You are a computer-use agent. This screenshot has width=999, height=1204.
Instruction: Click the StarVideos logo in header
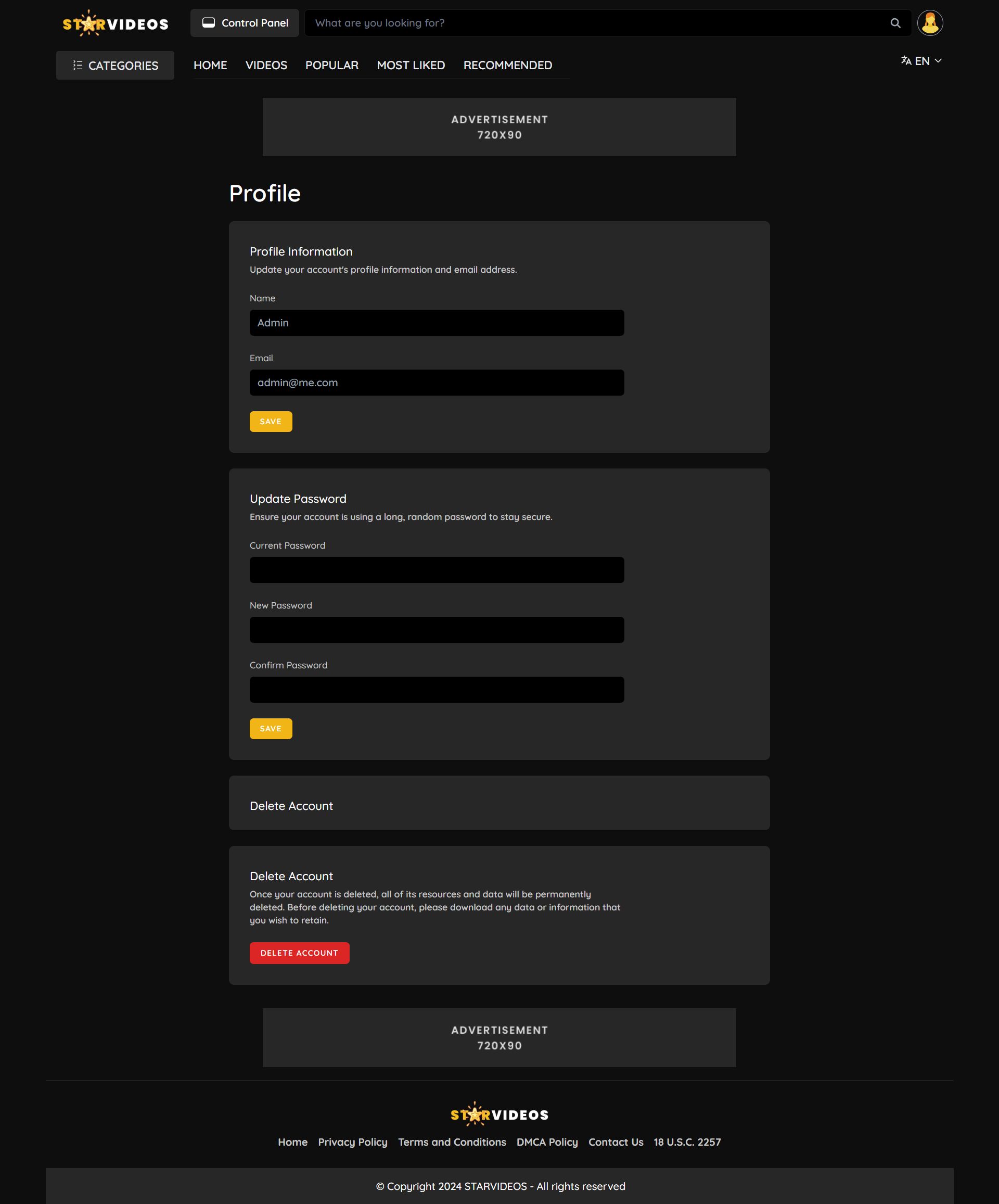115,23
